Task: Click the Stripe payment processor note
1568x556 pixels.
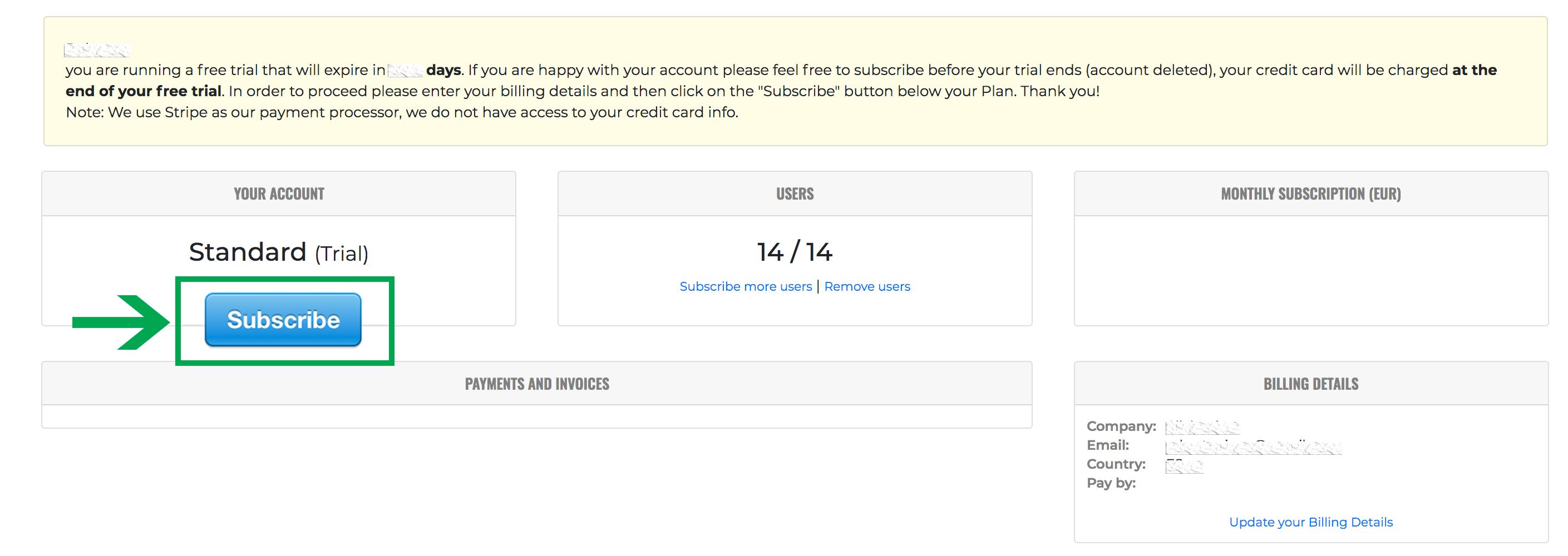Action: (402, 112)
